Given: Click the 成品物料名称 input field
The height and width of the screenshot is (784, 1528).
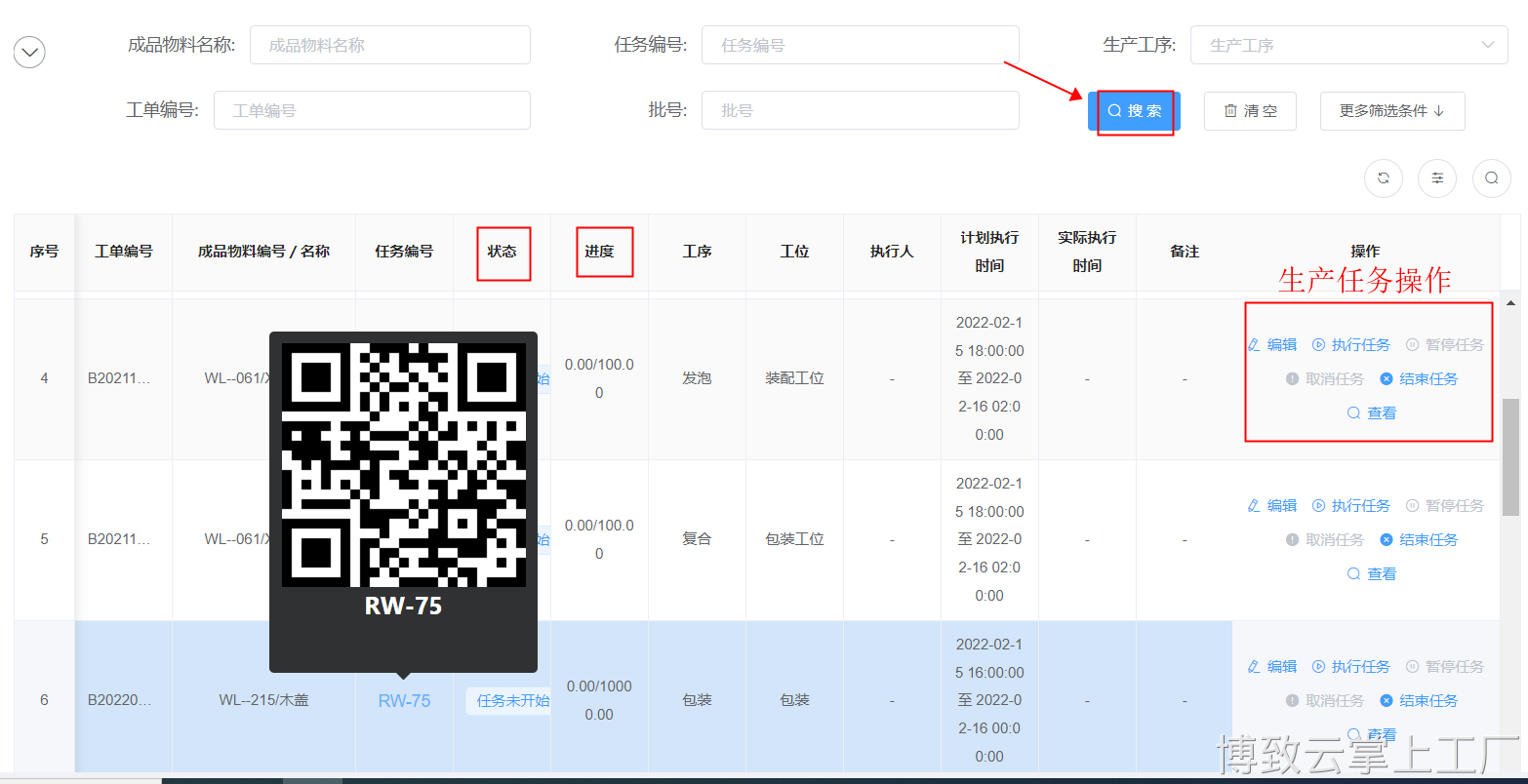Looking at the screenshot, I should tap(390, 45).
